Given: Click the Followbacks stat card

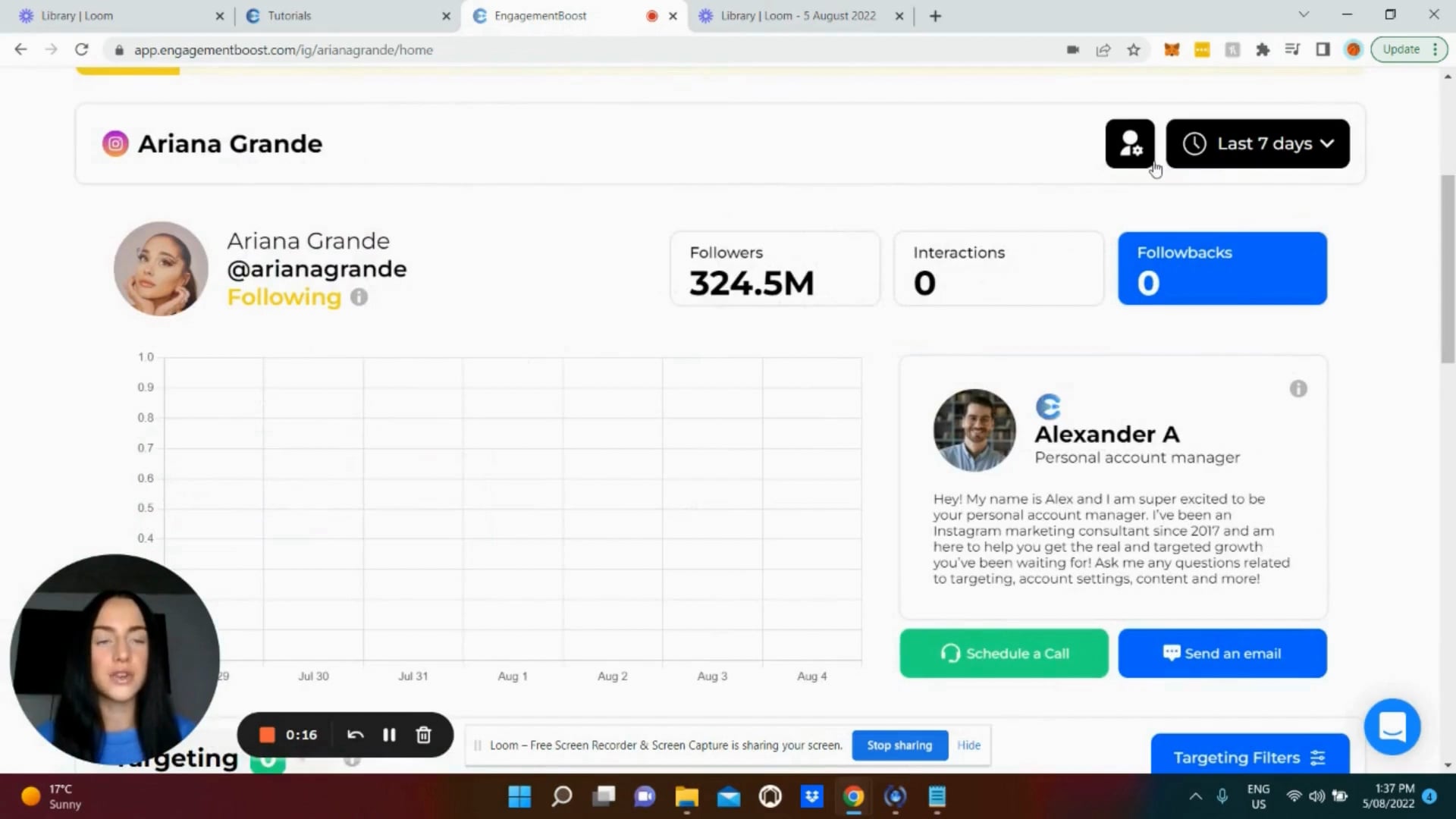Looking at the screenshot, I should [1222, 268].
